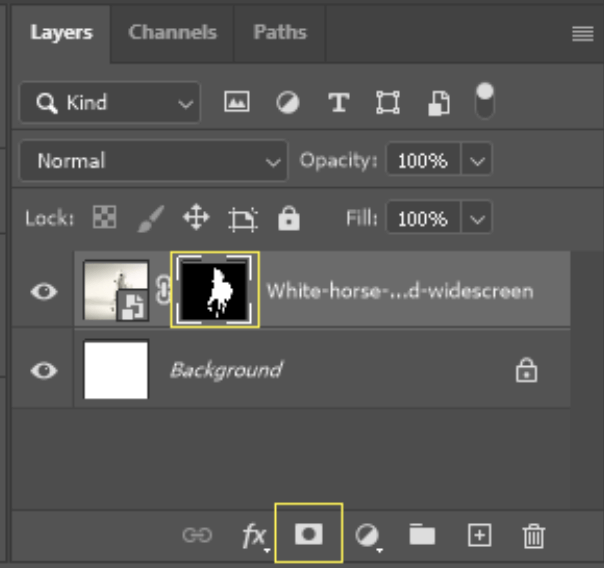Click the Link layers chain icon

point(197,535)
